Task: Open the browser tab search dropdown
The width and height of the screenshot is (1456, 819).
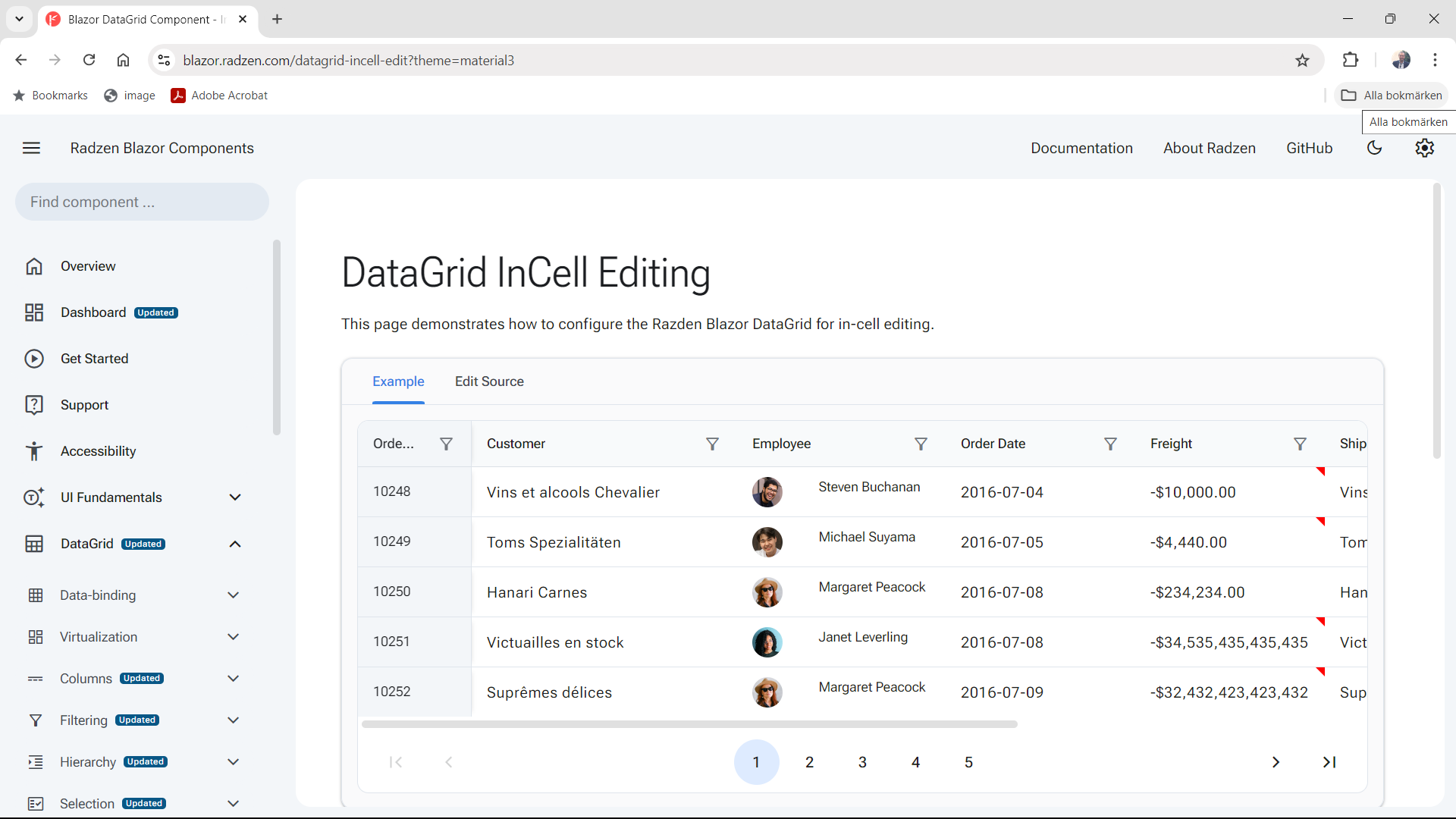Action: click(x=19, y=19)
